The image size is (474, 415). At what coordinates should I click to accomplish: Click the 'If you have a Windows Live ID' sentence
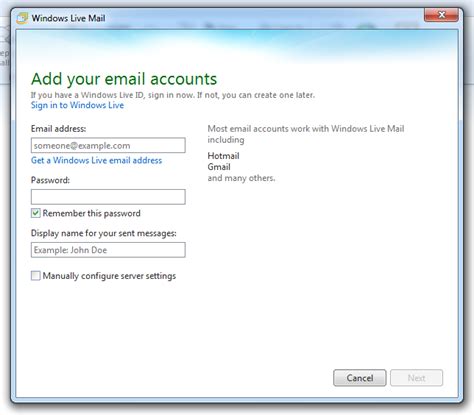(x=173, y=95)
